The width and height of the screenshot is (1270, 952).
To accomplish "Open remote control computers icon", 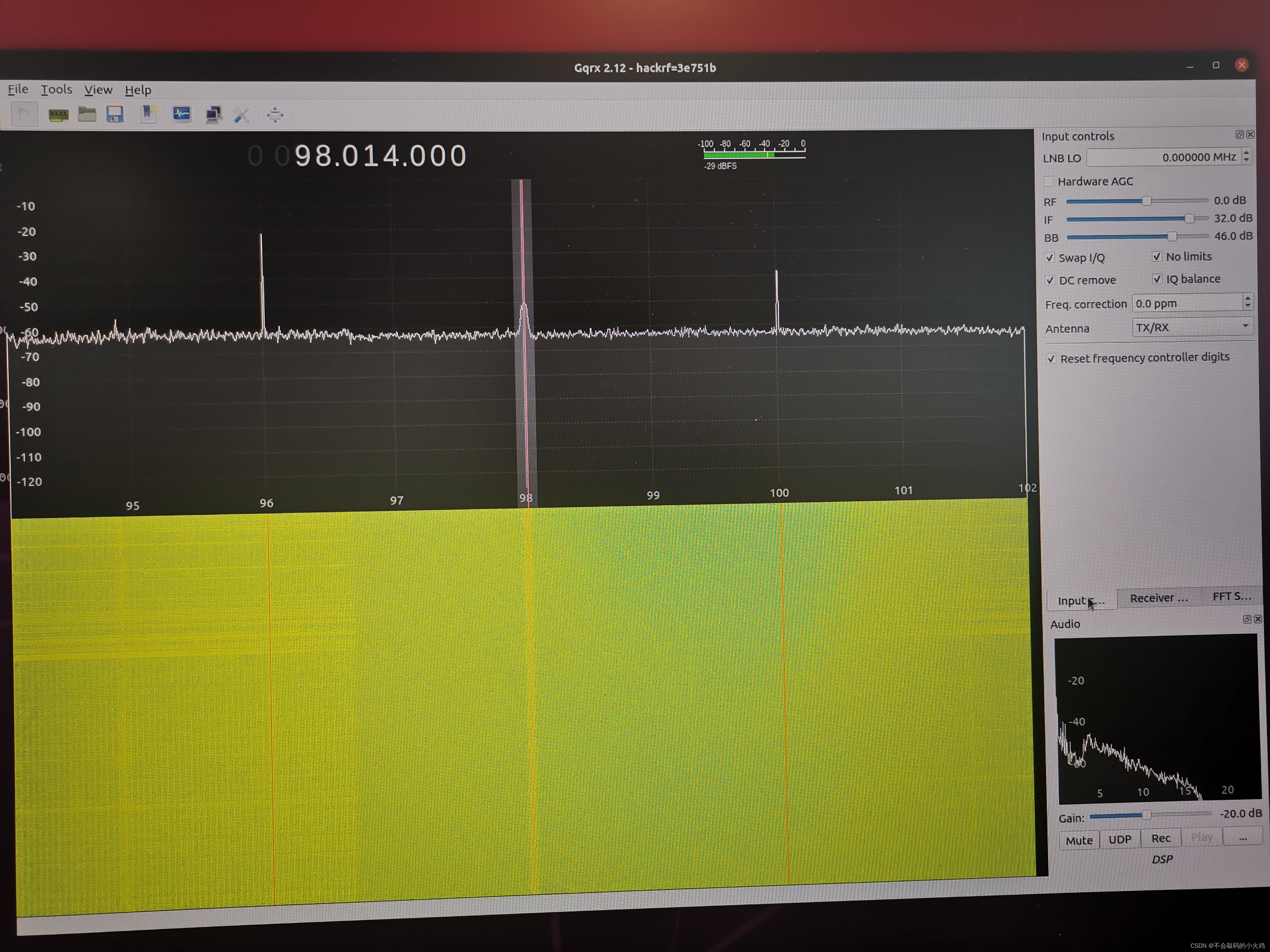I will pyautogui.click(x=213, y=114).
